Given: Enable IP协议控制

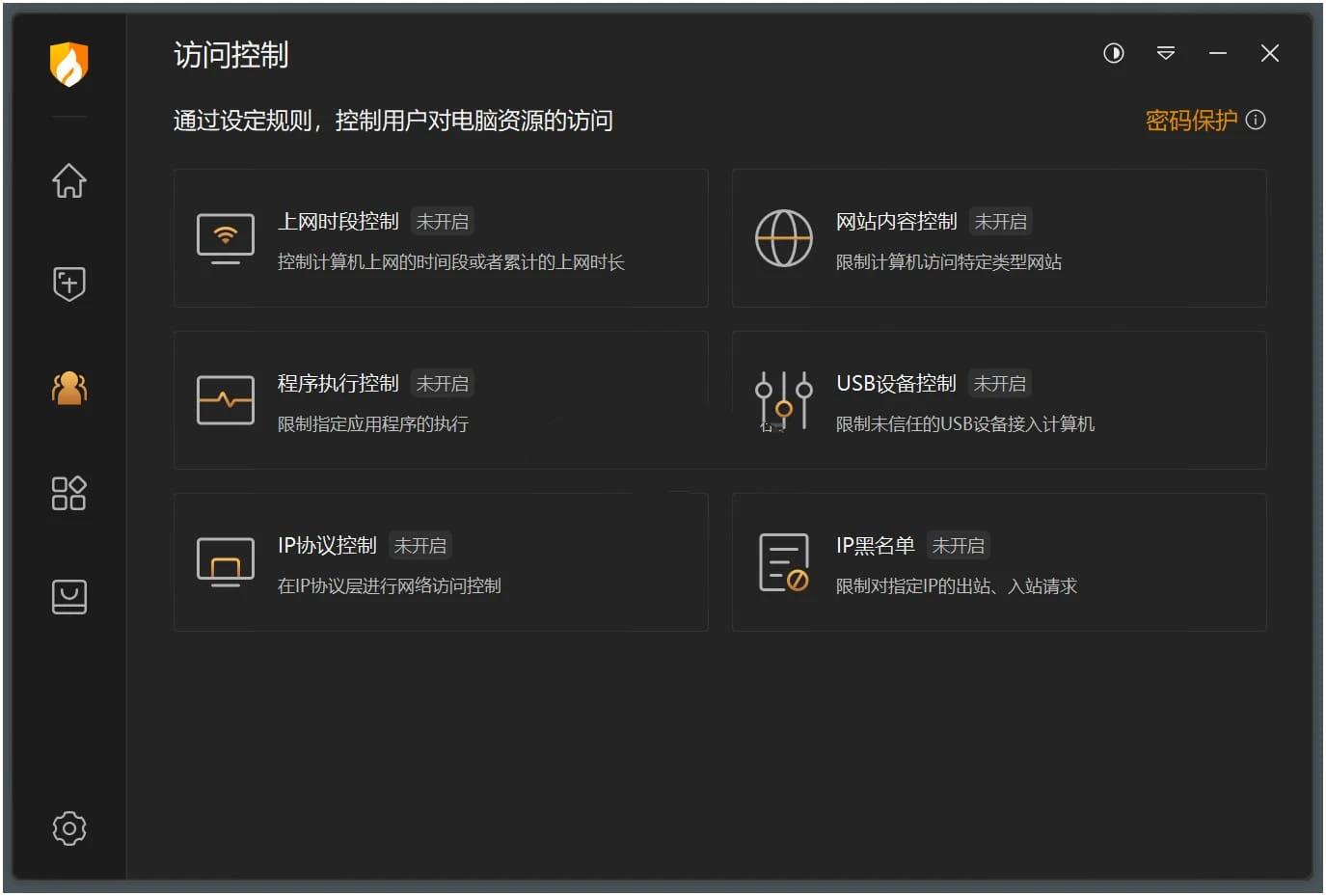Looking at the screenshot, I should click(441, 561).
